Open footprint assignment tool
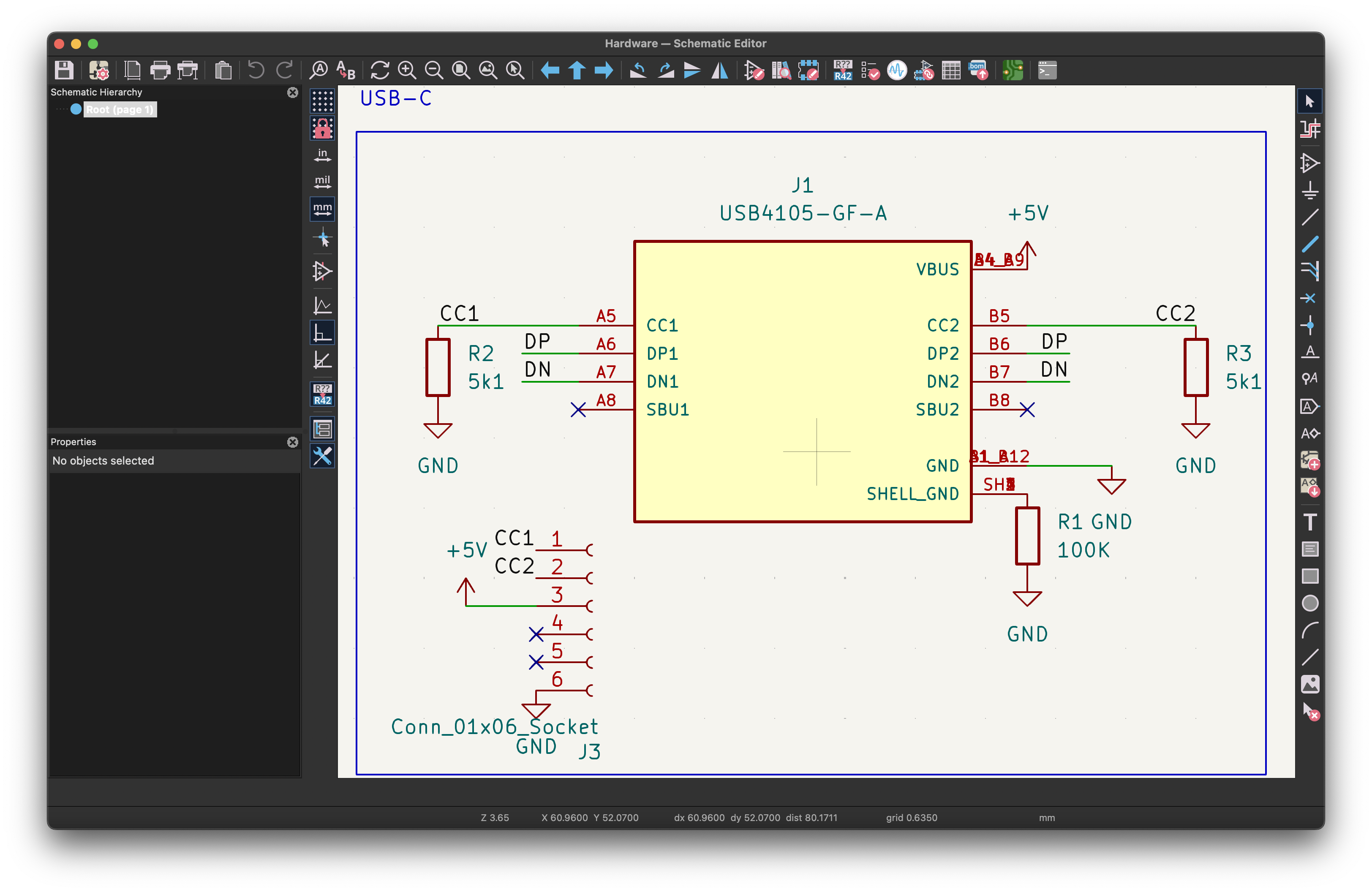This screenshot has height=892, width=1372. click(924, 70)
